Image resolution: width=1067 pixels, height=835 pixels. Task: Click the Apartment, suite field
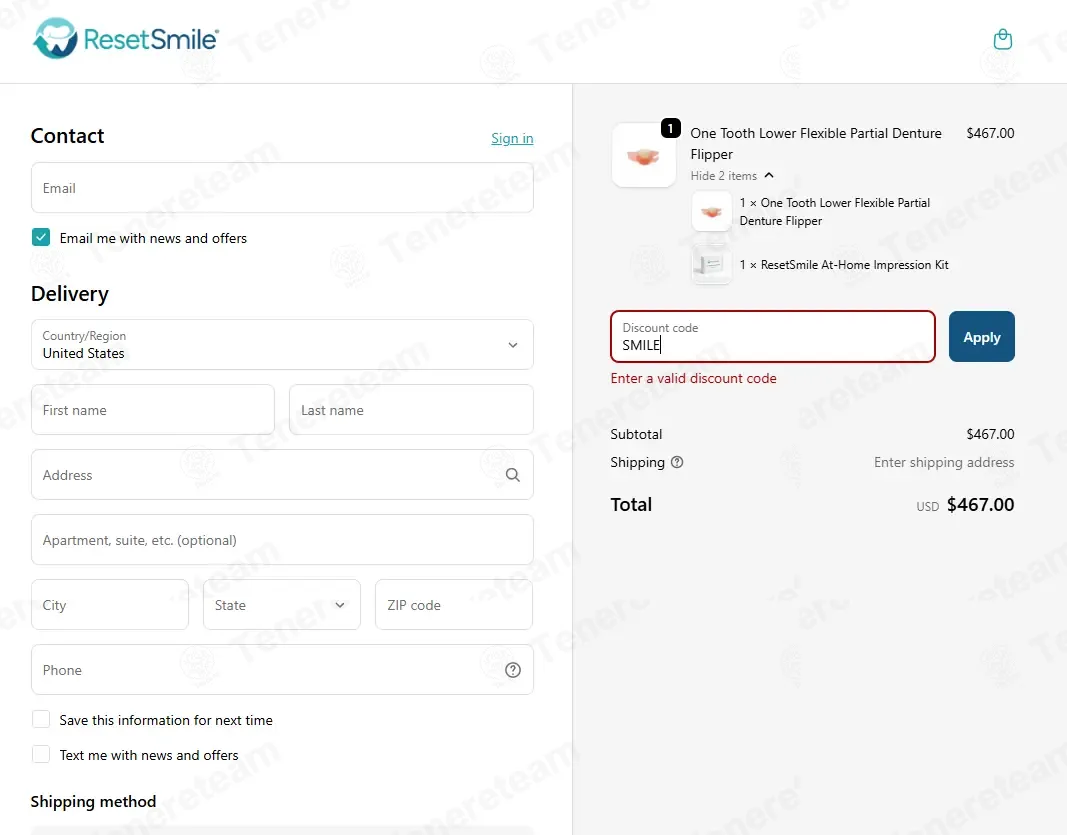click(x=282, y=540)
